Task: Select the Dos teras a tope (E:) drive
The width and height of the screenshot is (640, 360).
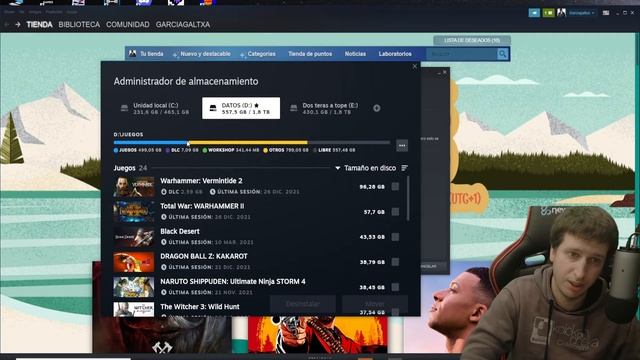Action: pos(325,108)
